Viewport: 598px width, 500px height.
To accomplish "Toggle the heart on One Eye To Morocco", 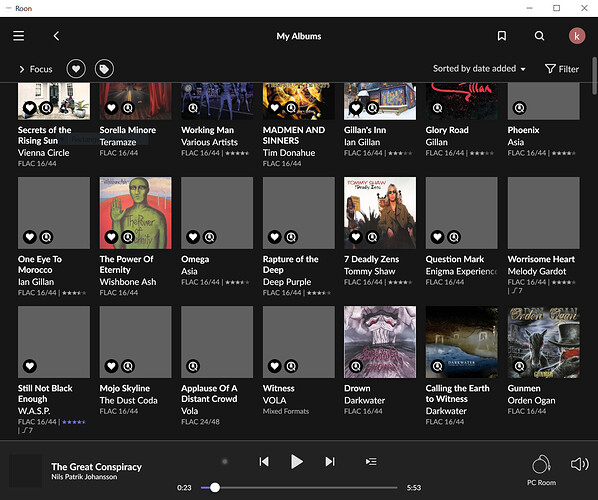I will click(30, 237).
